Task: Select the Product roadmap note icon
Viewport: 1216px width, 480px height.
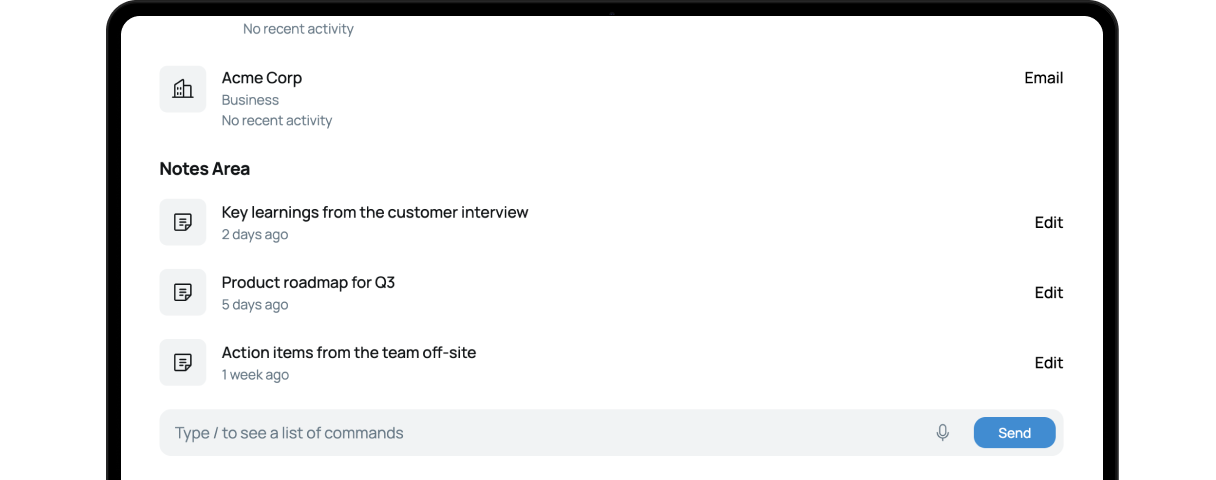Action: pyautogui.click(x=183, y=292)
